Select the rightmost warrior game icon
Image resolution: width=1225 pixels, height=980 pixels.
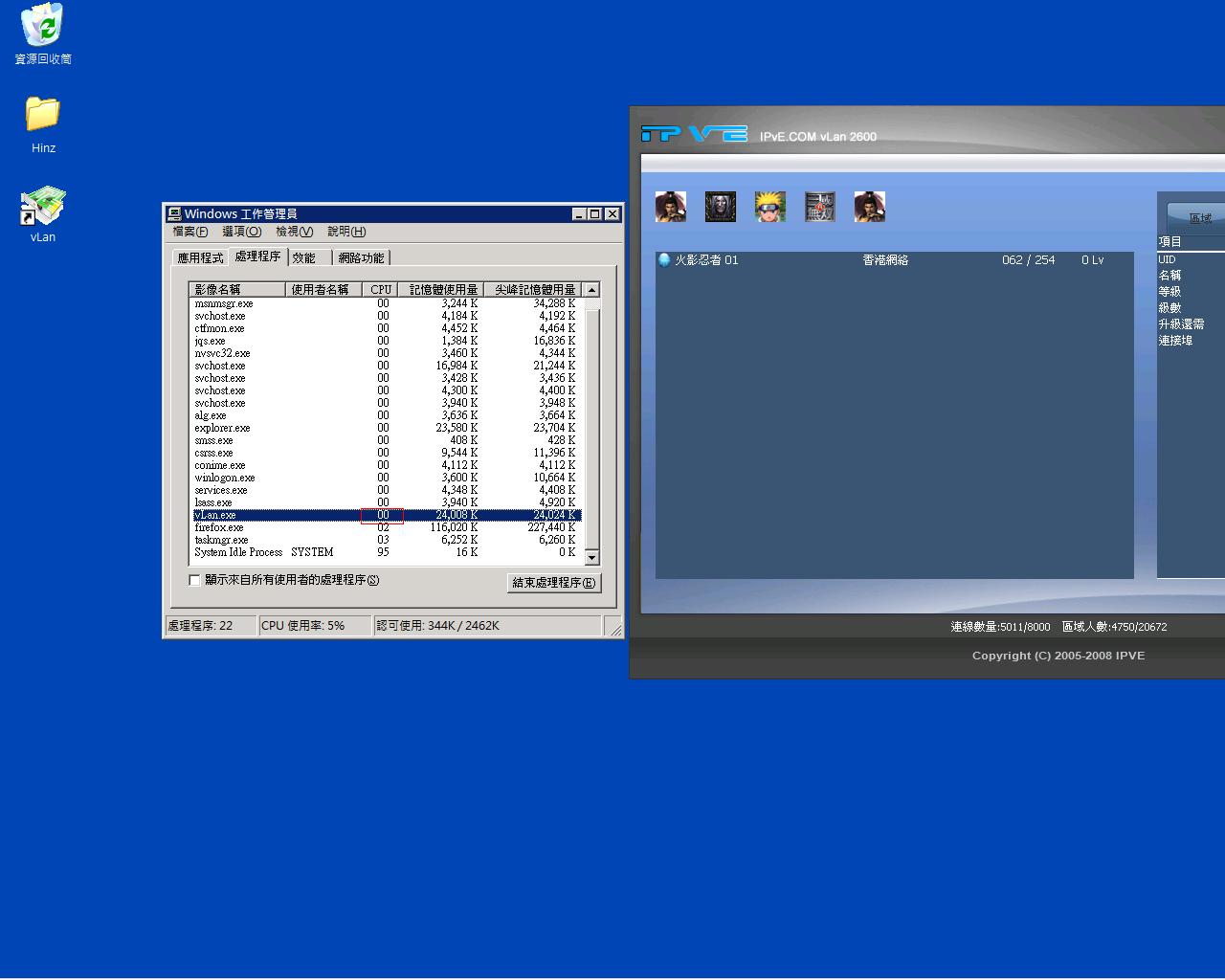coord(869,207)
